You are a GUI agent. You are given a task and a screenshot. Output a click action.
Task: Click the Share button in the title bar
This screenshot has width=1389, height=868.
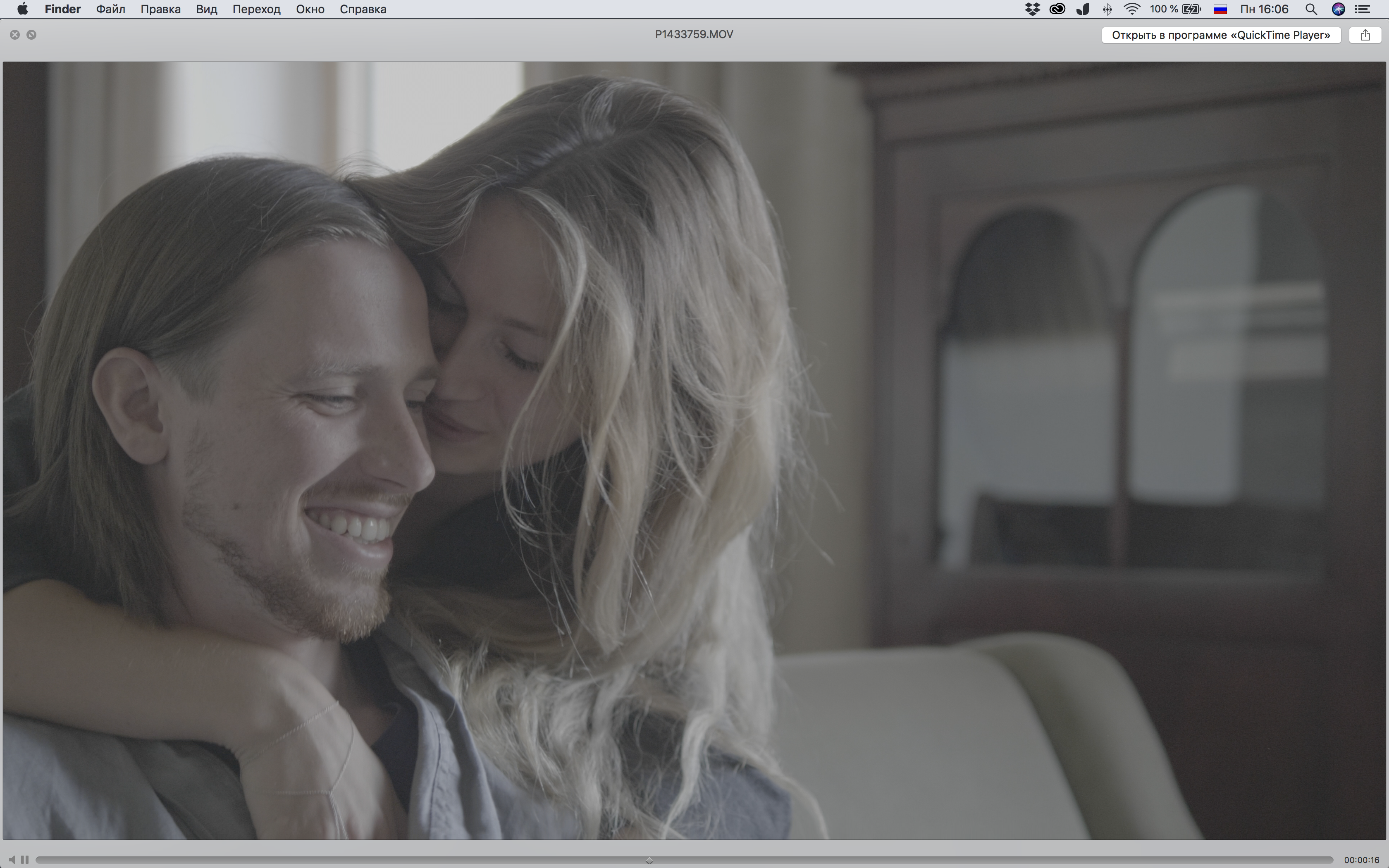point(1365,35)
